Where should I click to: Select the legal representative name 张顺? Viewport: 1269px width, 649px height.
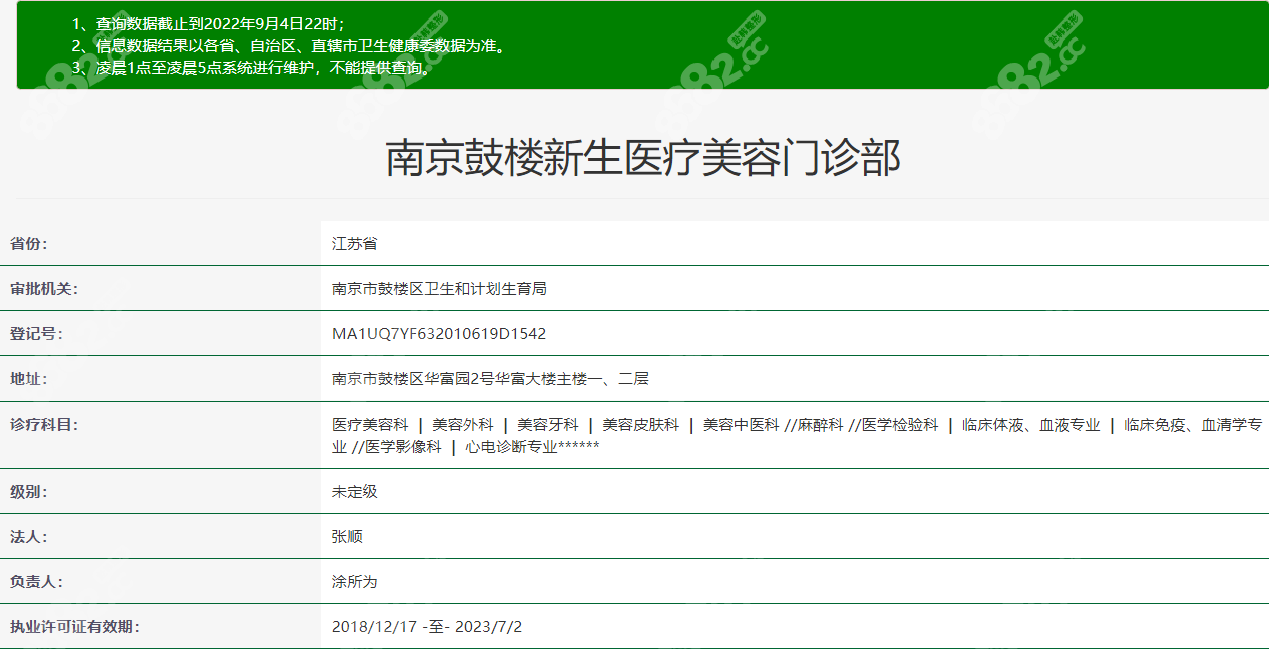348,536
